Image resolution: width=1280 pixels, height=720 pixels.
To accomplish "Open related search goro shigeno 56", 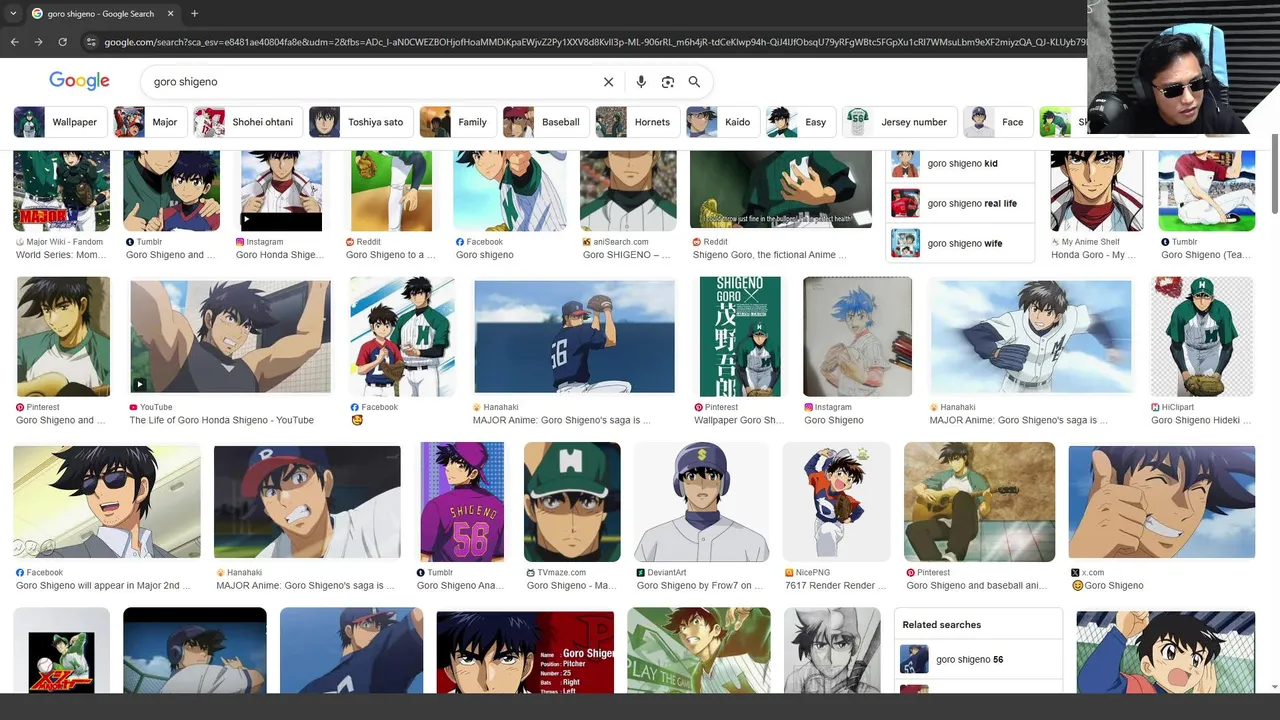I will pos(978,660).
